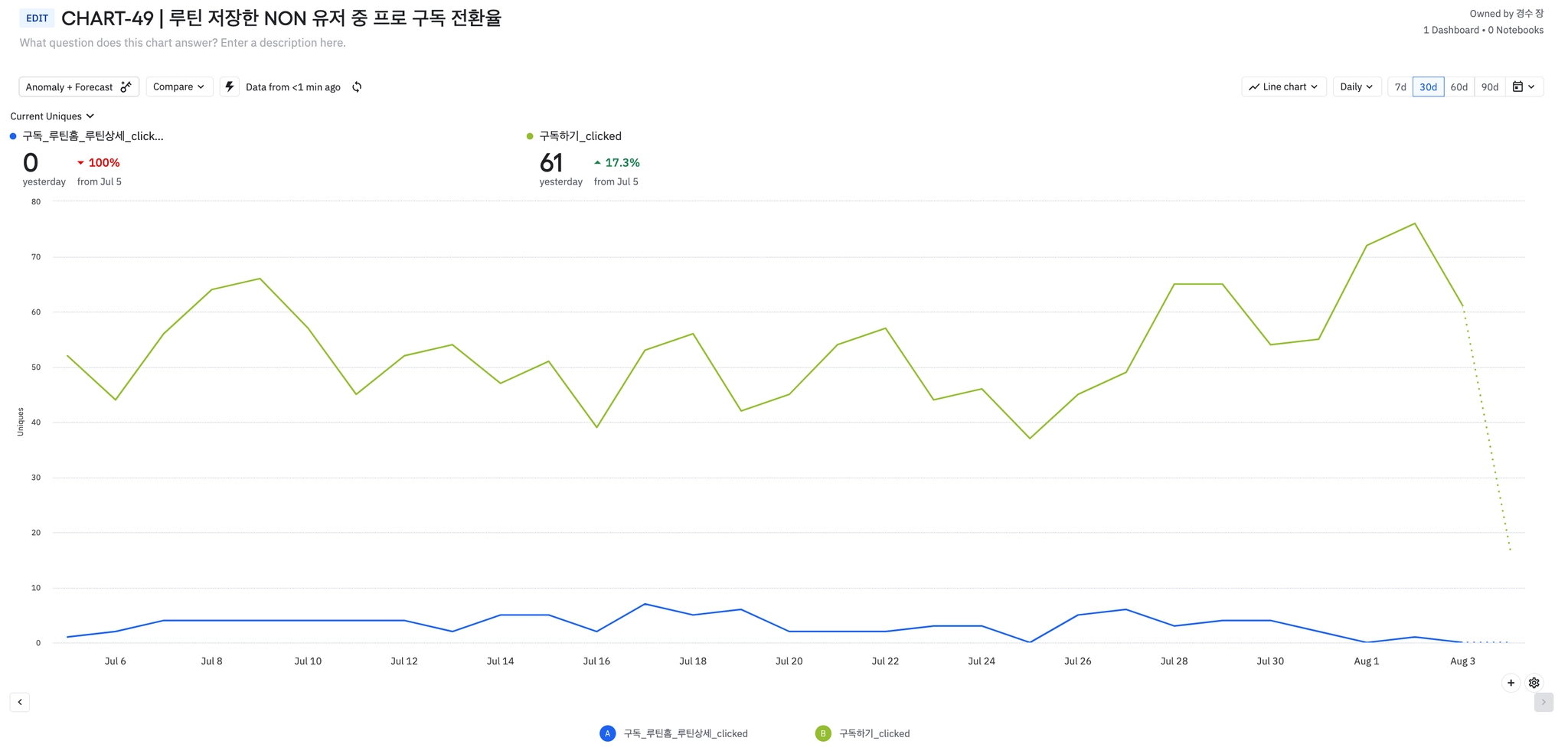Expand the Current Uniques dropdown
1568x754 pixels.
(x=52, y=116)
